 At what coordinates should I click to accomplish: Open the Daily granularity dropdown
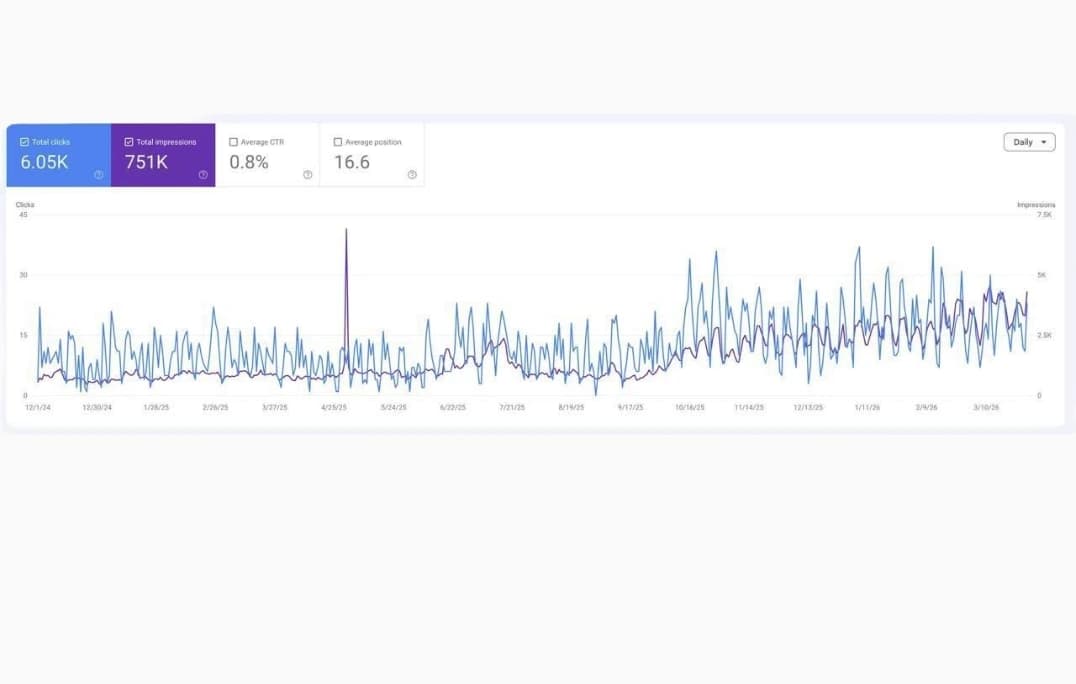coord(1029,141)
